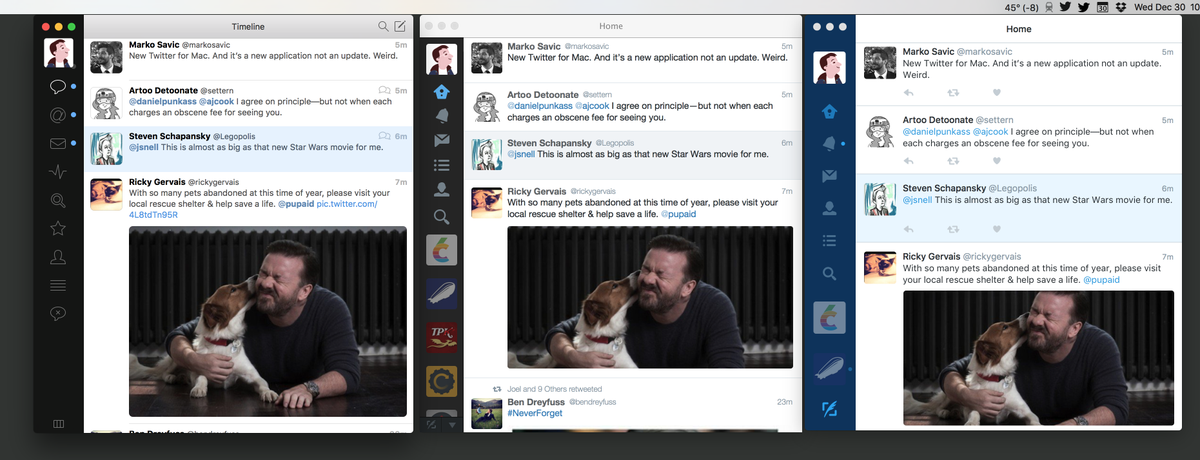Open Mutes icon in Tweetbot sidebar
The image size is (1200, 460).
click(x=58, y=314)
